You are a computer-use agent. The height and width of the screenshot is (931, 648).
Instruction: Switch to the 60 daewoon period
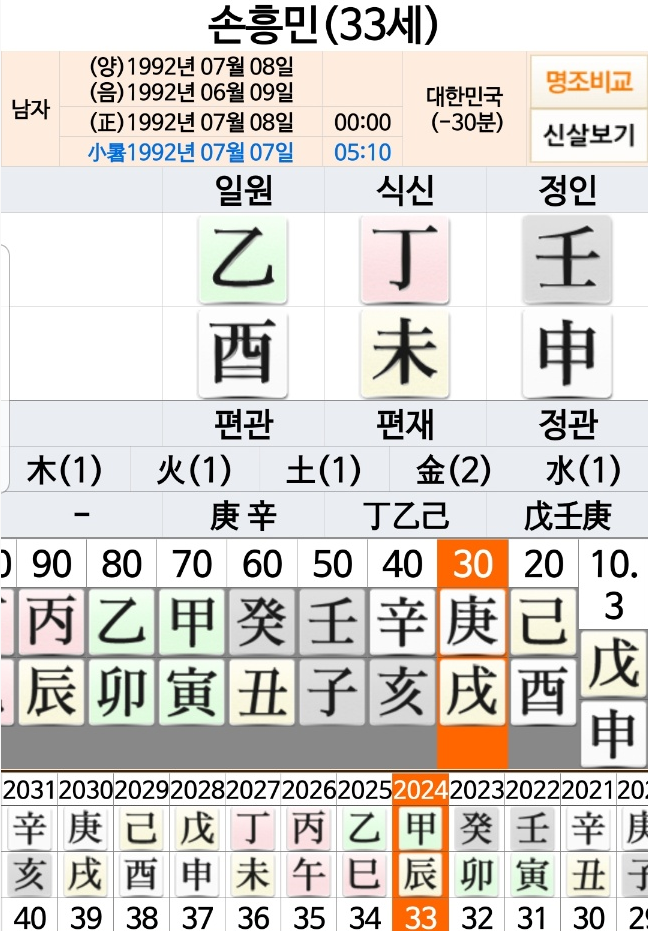click(263, 563)
